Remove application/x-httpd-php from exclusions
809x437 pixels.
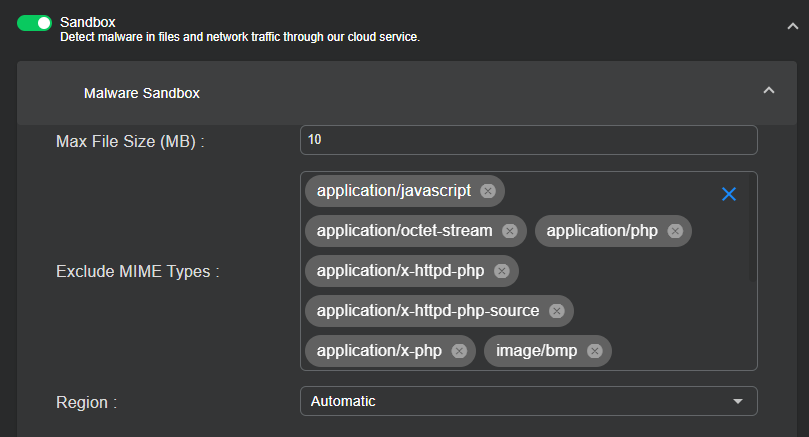tap(501, 271)
